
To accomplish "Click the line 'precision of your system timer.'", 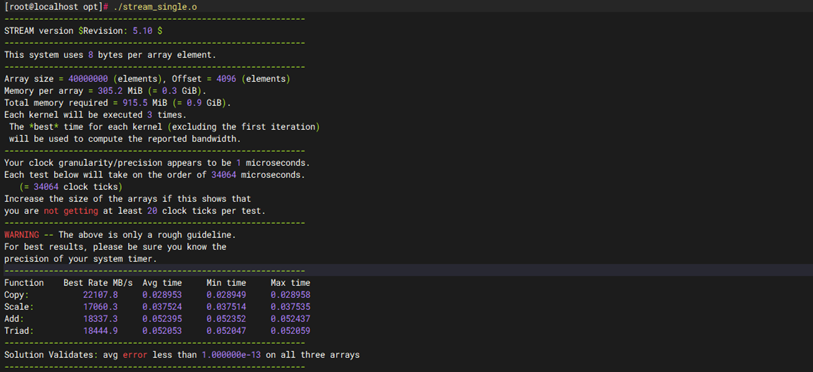I will [80, 259].
